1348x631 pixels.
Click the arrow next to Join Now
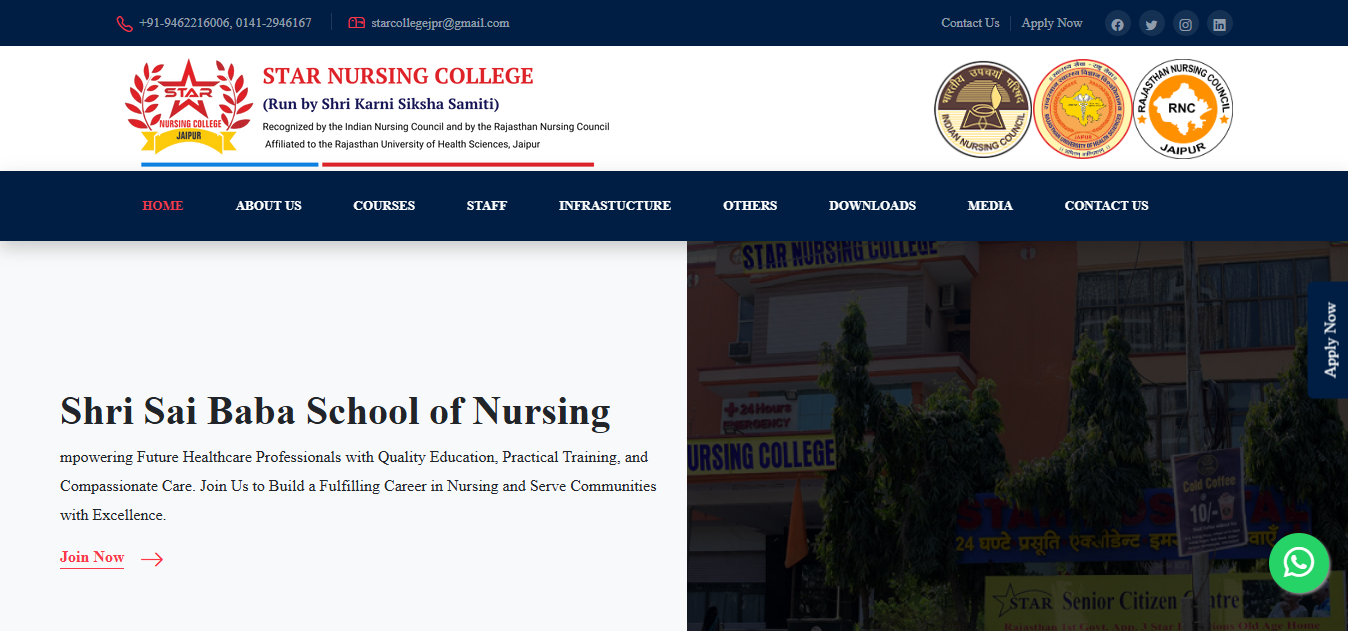(x=152, y=559)
